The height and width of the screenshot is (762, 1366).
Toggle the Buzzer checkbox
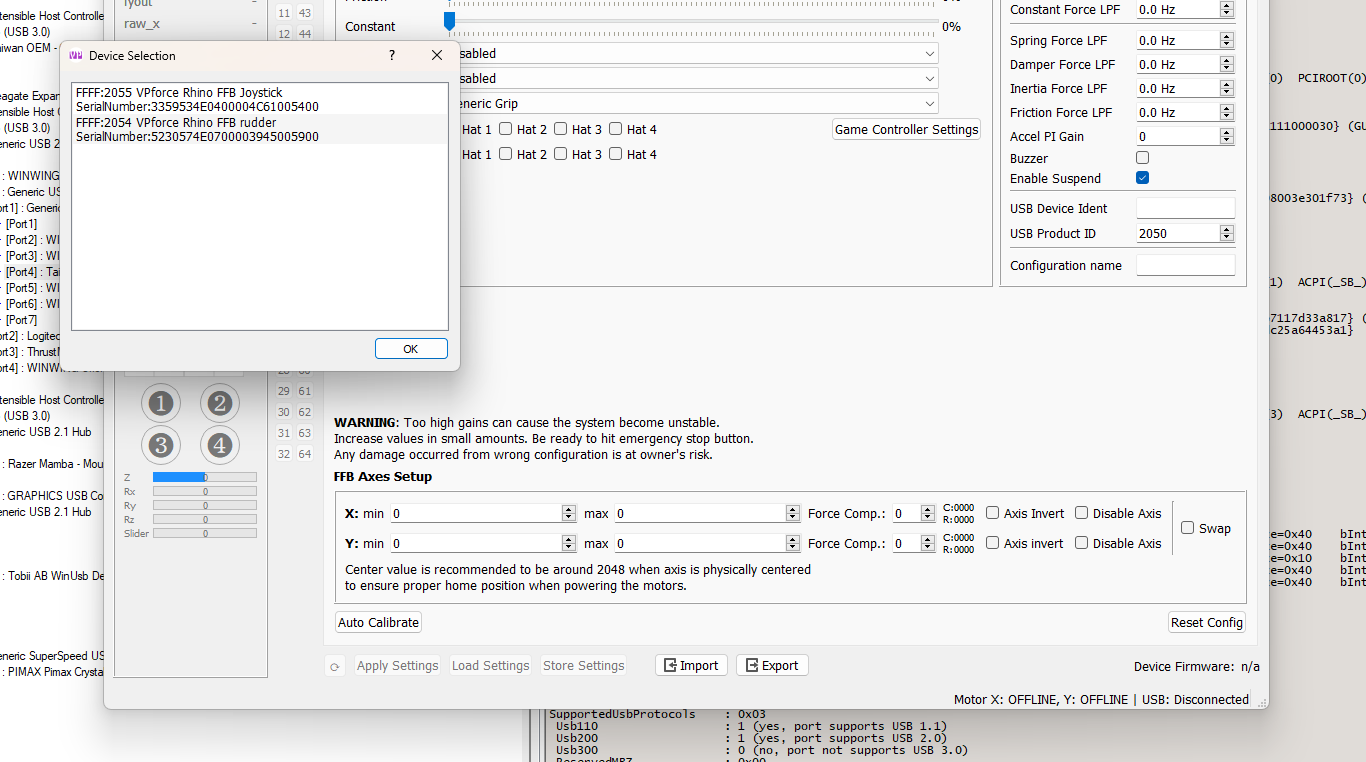(x=1143, y=158)
